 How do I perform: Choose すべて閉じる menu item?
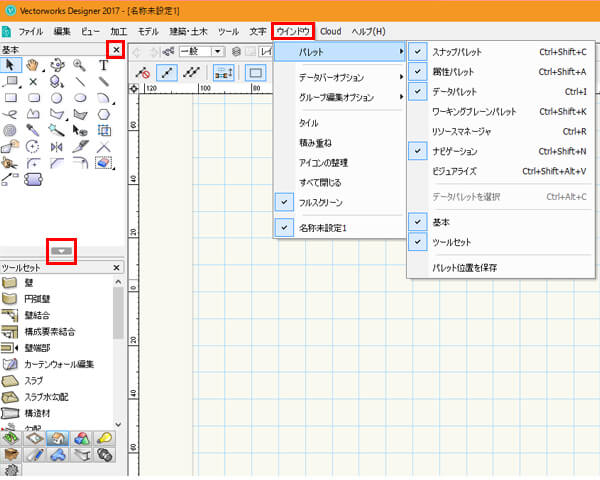click(339, 183)
